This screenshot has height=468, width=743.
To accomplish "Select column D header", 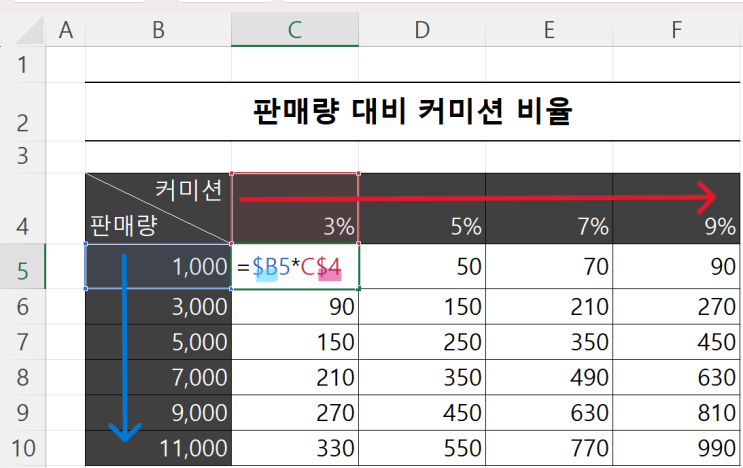I will coord(422,30).
